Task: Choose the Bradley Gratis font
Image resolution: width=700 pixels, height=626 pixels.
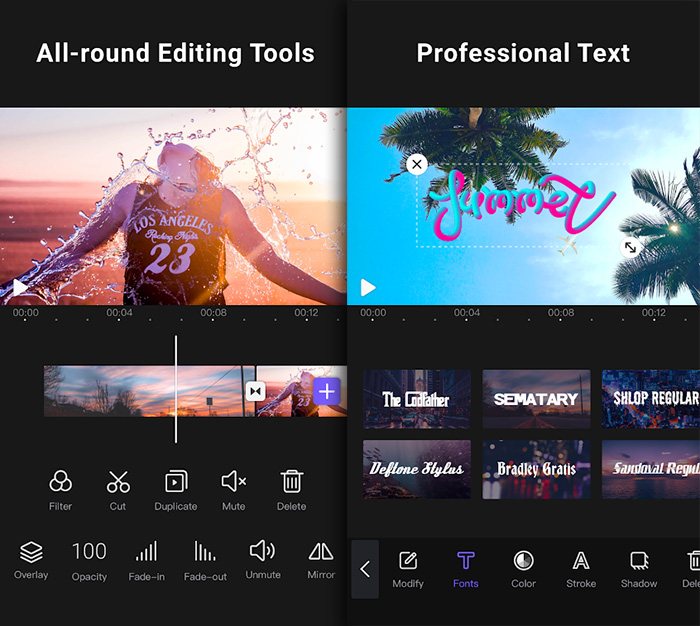Action: tap(536, 469)
